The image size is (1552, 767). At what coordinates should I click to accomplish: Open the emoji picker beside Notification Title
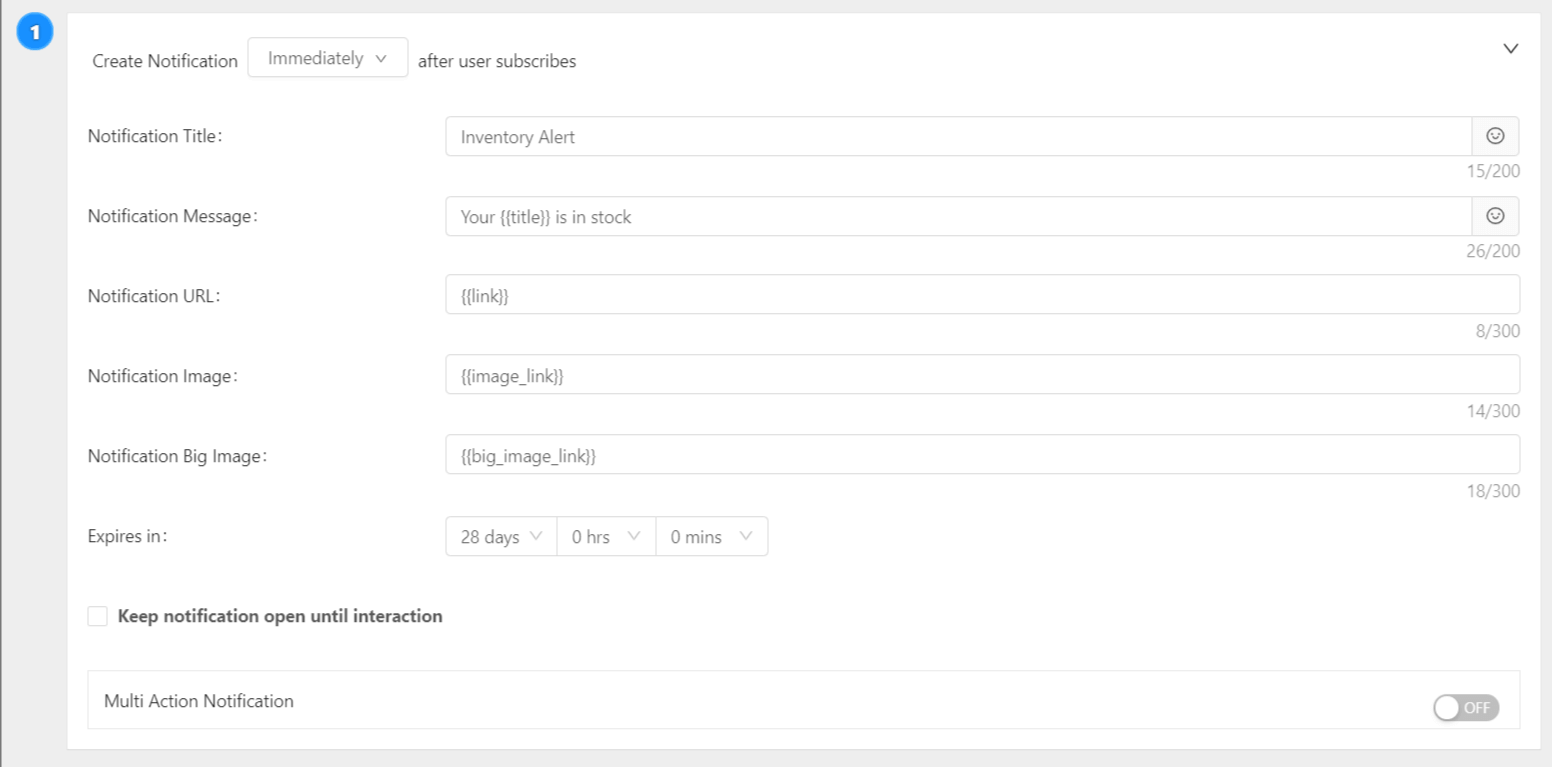click(1495, 136)
